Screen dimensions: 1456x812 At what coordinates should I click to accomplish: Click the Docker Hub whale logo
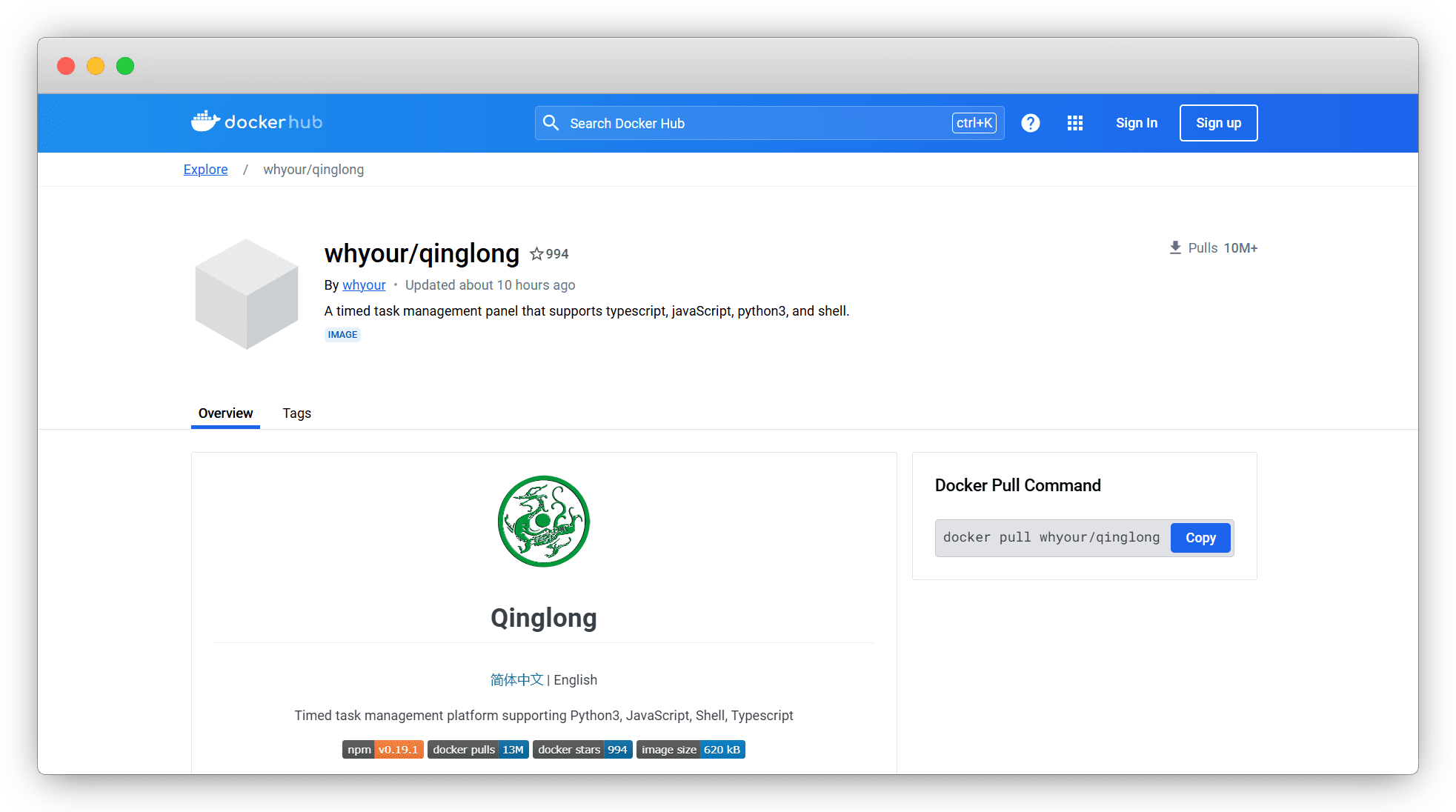tap(205, 122)
